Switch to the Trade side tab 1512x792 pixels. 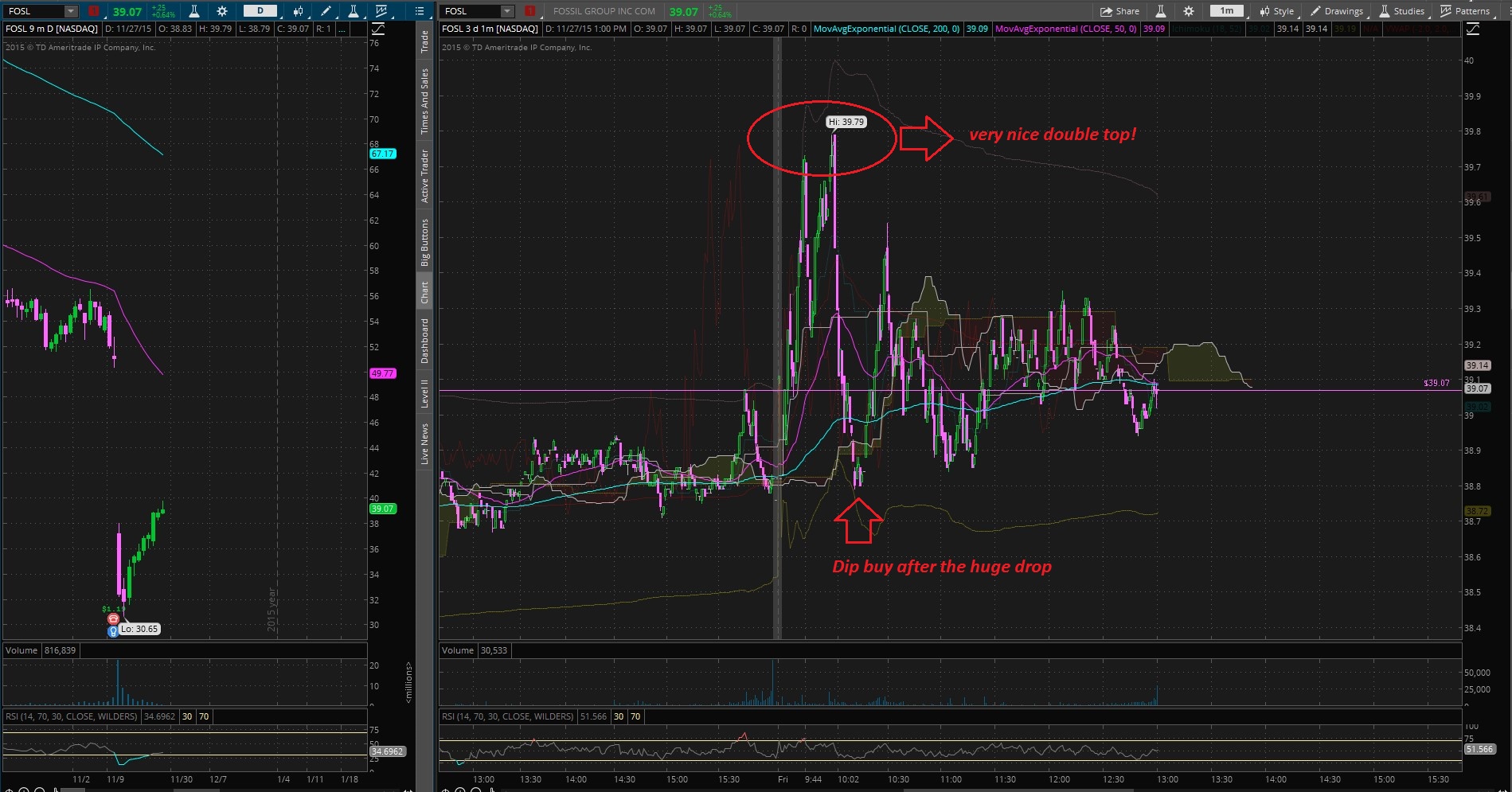(x=424, y=41)
